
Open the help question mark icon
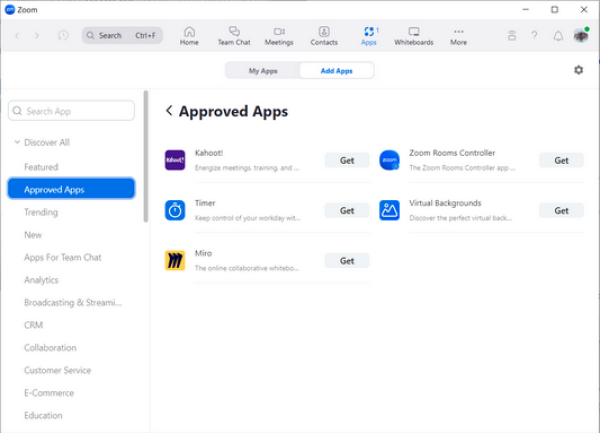pos(535,36)
